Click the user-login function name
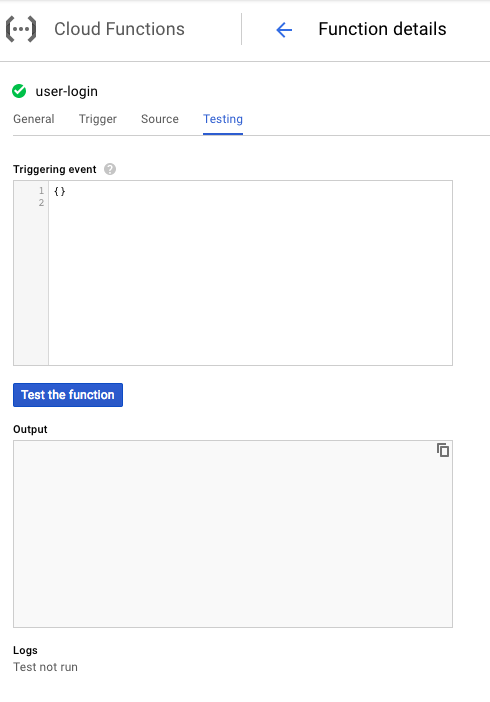The image size is (490, 702). [66, 91]
